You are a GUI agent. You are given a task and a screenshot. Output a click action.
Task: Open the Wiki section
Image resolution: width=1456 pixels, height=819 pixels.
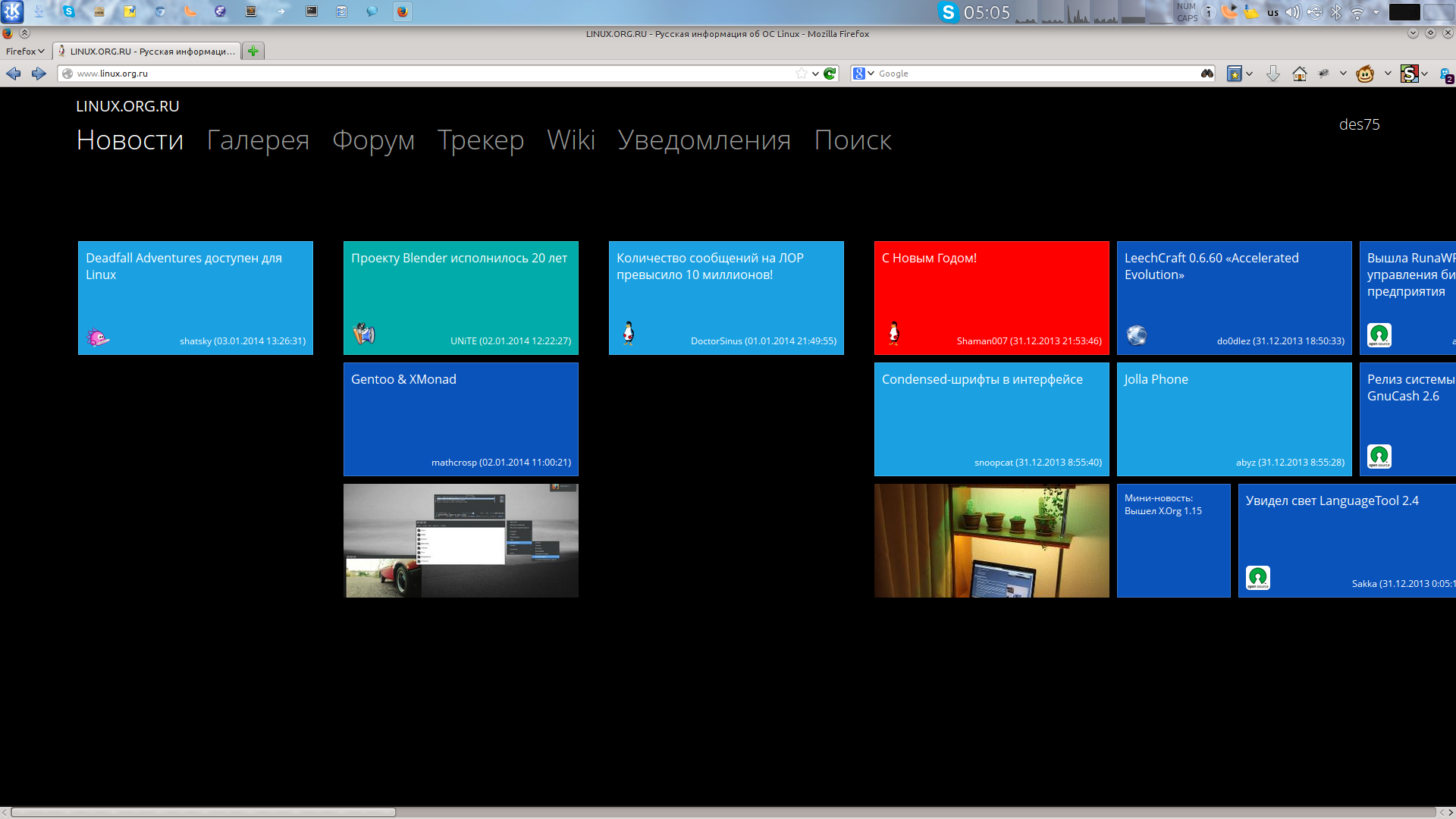tap(571, 140)
